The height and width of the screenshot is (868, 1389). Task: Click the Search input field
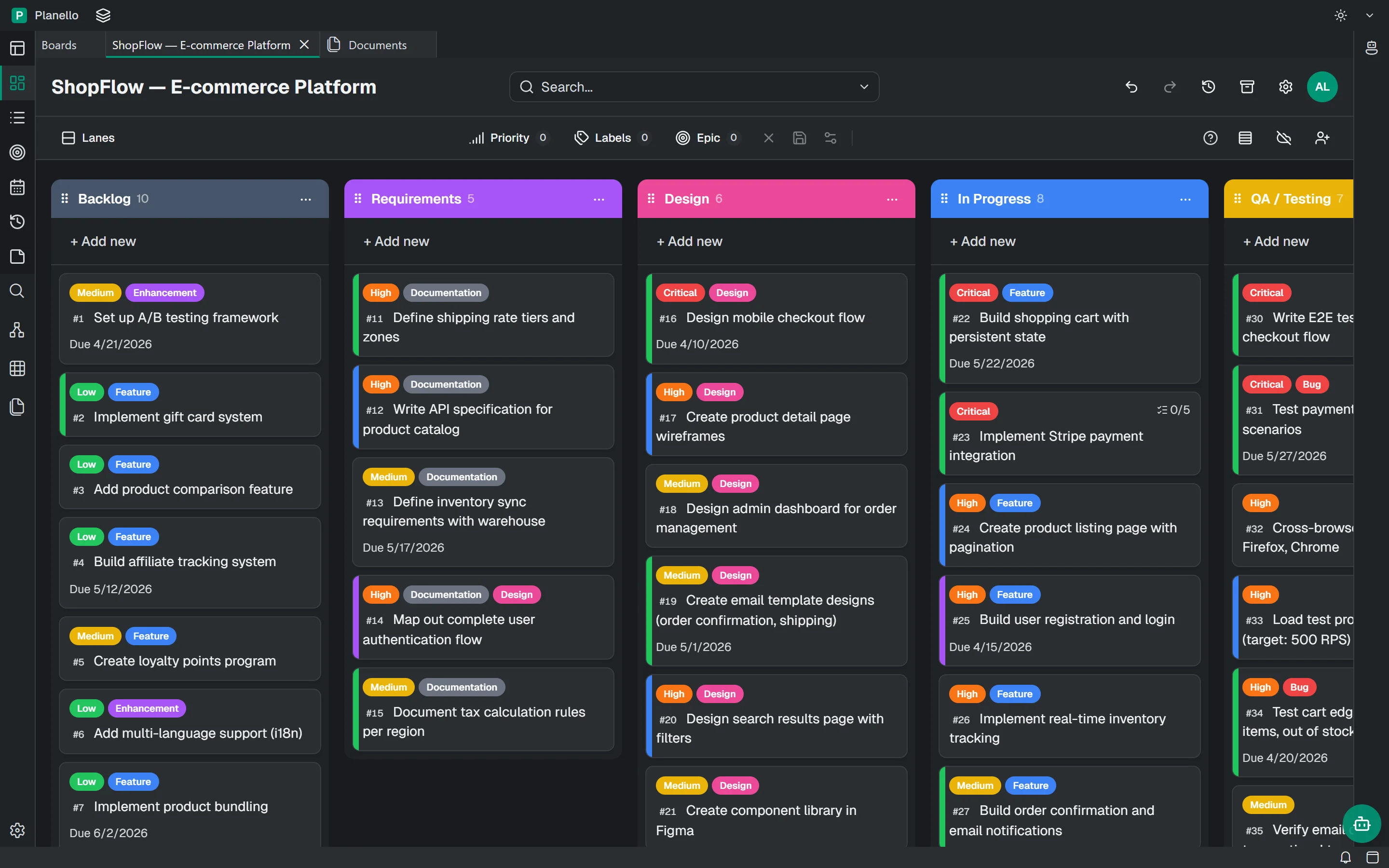[x=694, y=87]
